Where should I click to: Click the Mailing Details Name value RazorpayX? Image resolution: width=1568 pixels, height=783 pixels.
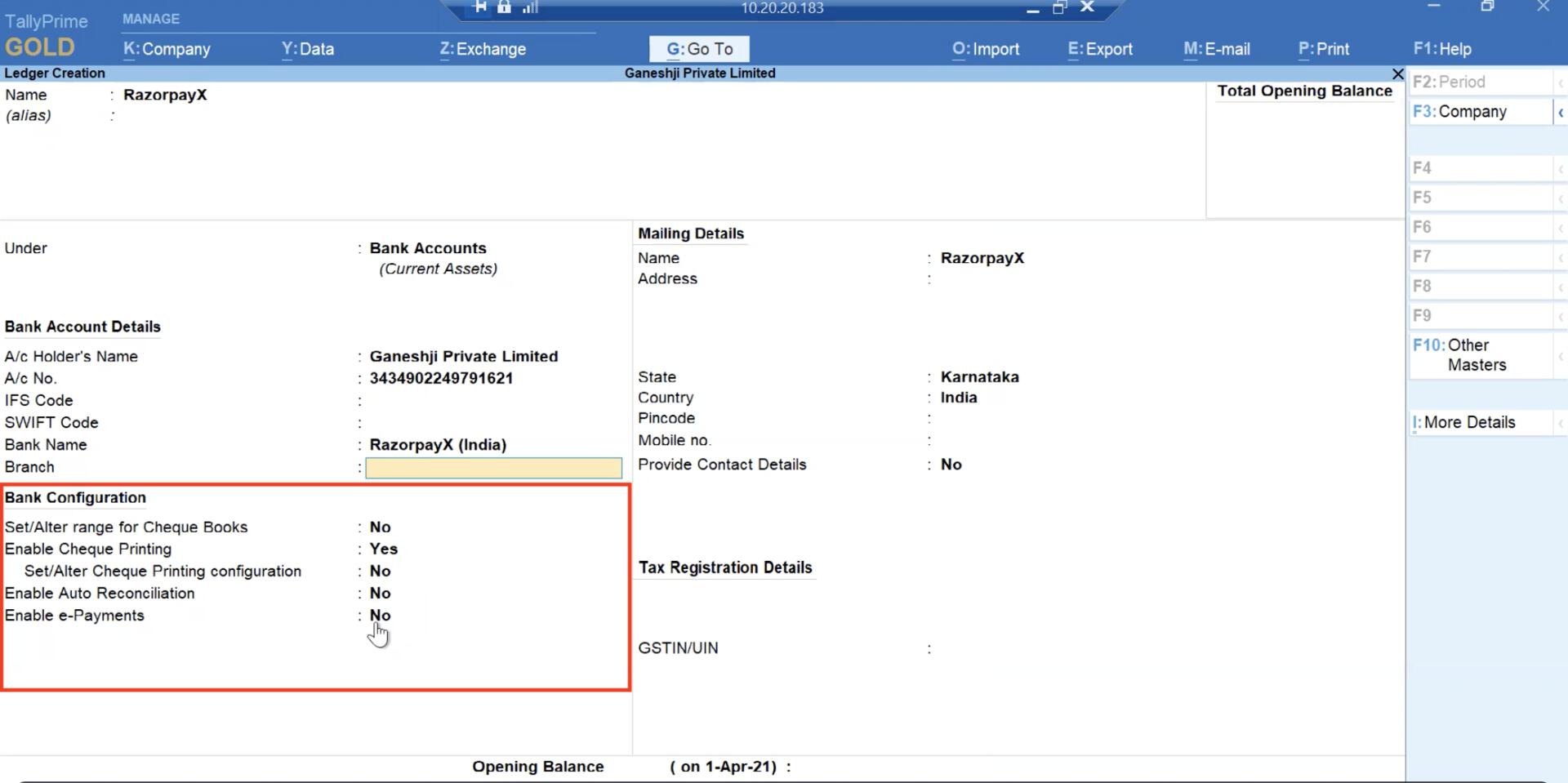tap(982, 258)
